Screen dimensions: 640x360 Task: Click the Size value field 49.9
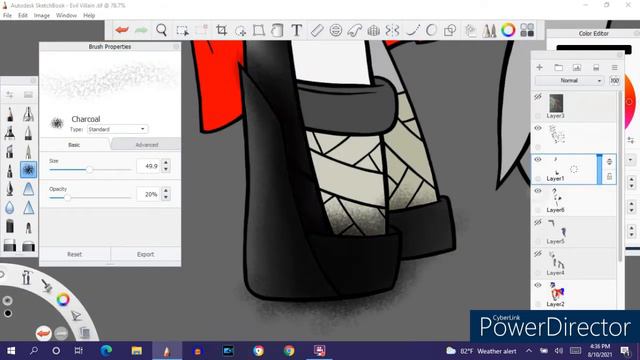tap(149, 166)
